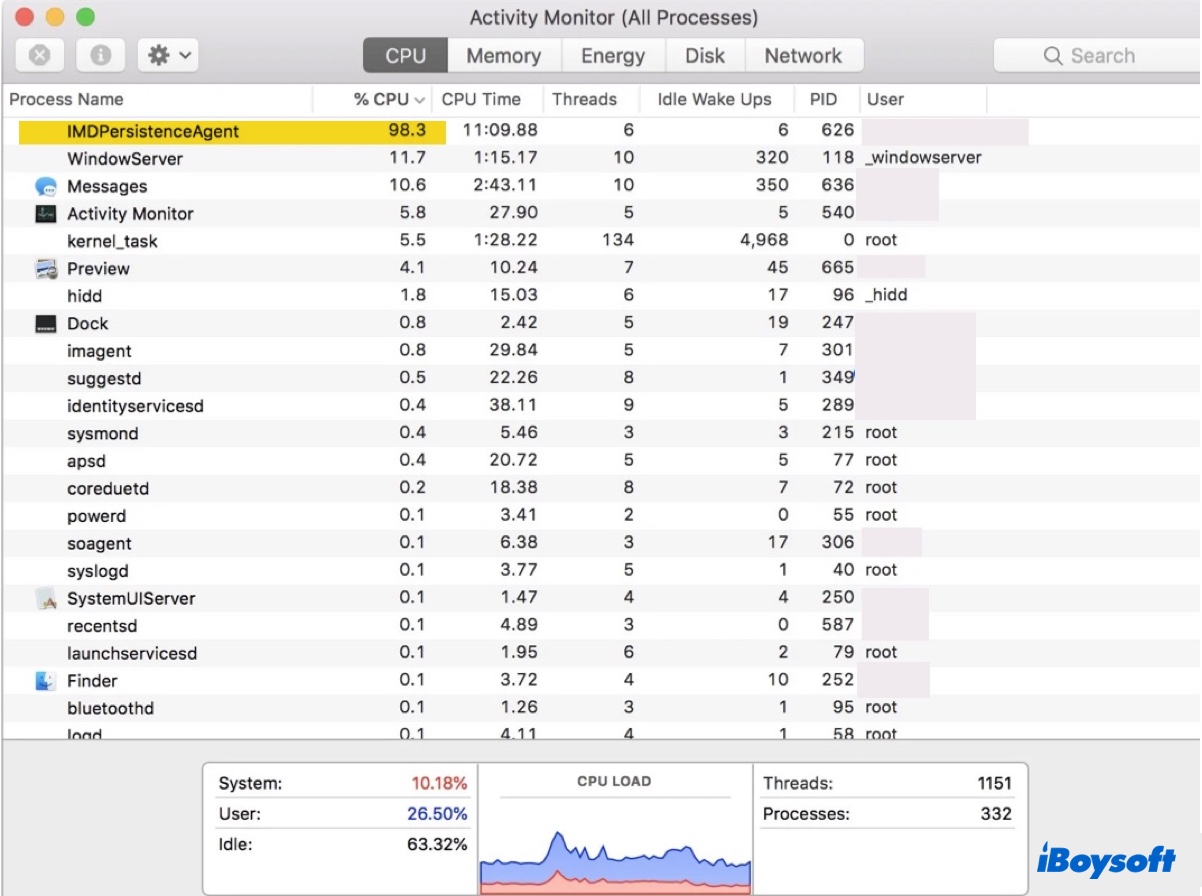Switch to the Memory tab
This screenshot has width=1202, height=896.
click(x=503, y=56)
